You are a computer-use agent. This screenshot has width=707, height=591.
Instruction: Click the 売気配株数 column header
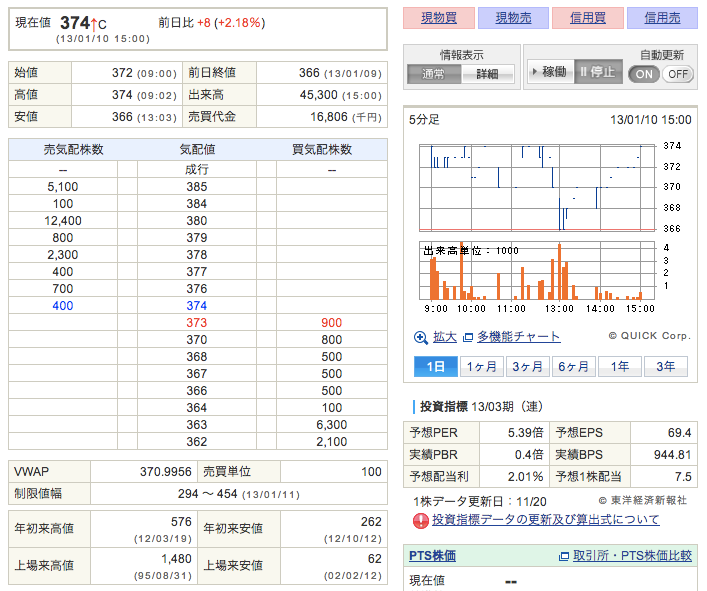tap(73, 150)
